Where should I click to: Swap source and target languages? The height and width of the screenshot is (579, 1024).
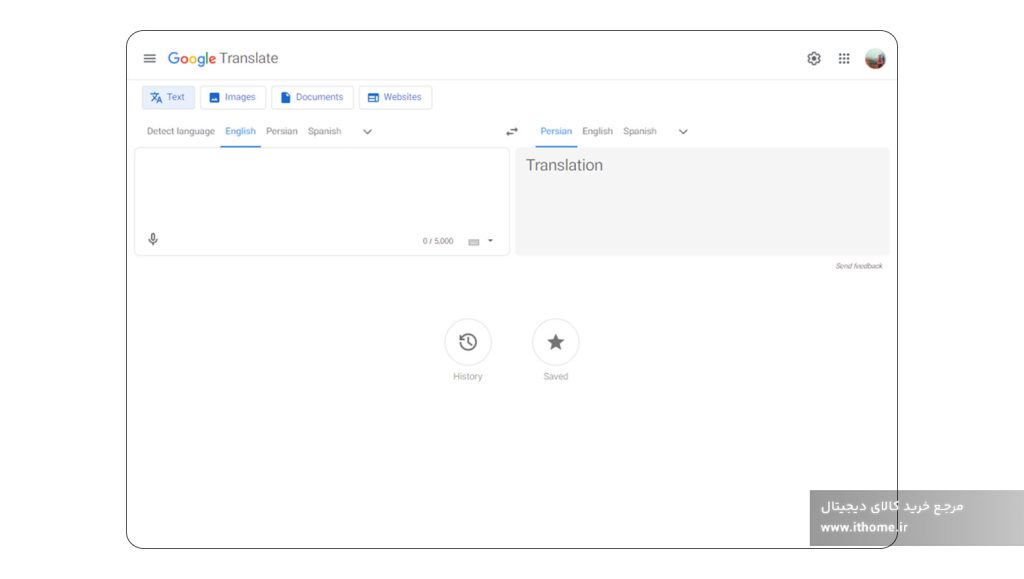tap(512, 132)
